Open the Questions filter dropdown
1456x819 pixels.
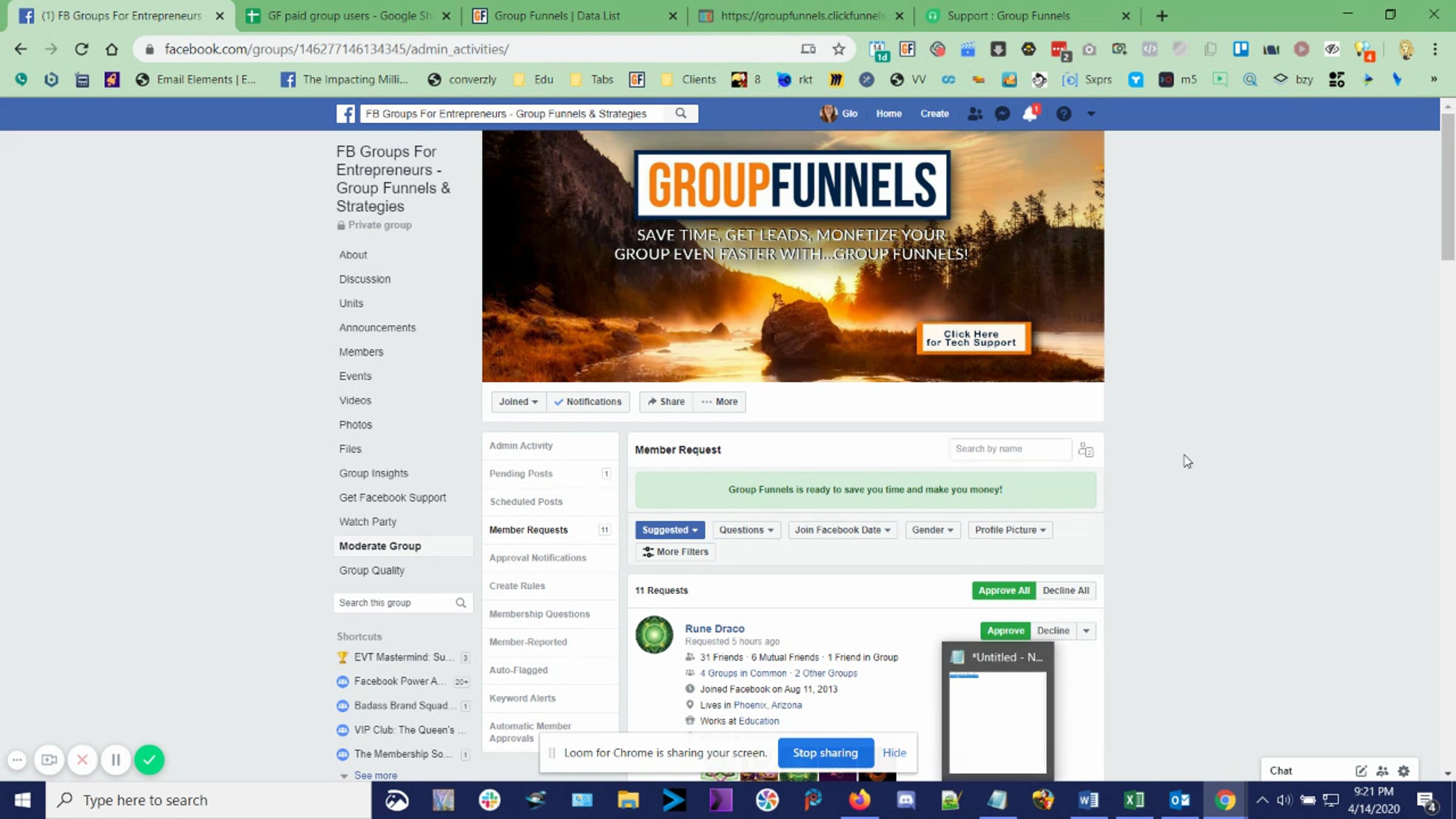click(x=746, y=530)
